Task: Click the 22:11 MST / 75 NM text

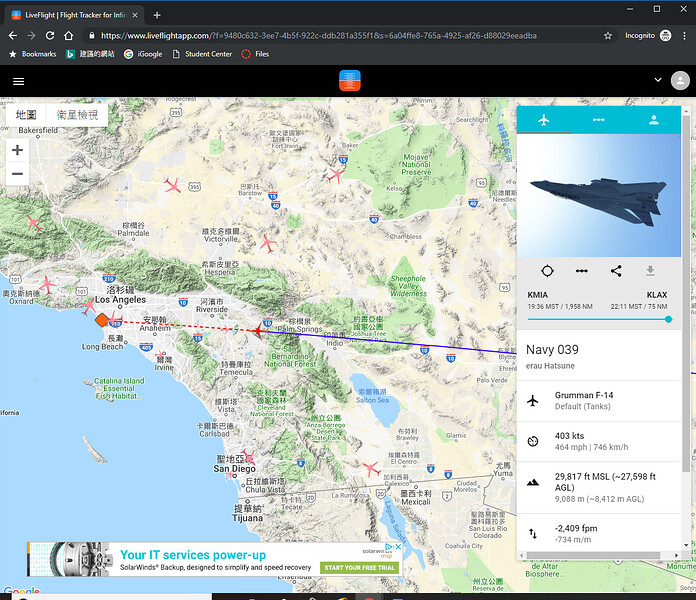Action: 639,307
